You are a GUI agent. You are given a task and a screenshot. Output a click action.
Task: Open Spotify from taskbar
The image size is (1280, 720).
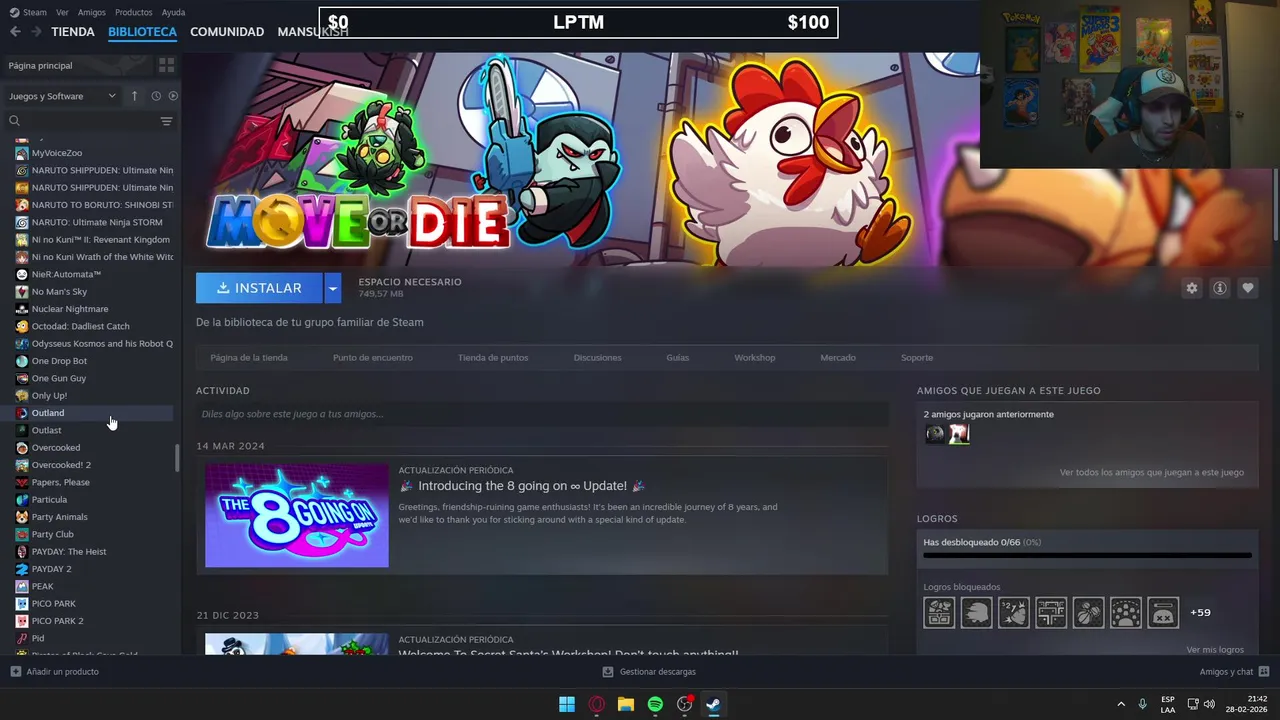click(655, 704)
